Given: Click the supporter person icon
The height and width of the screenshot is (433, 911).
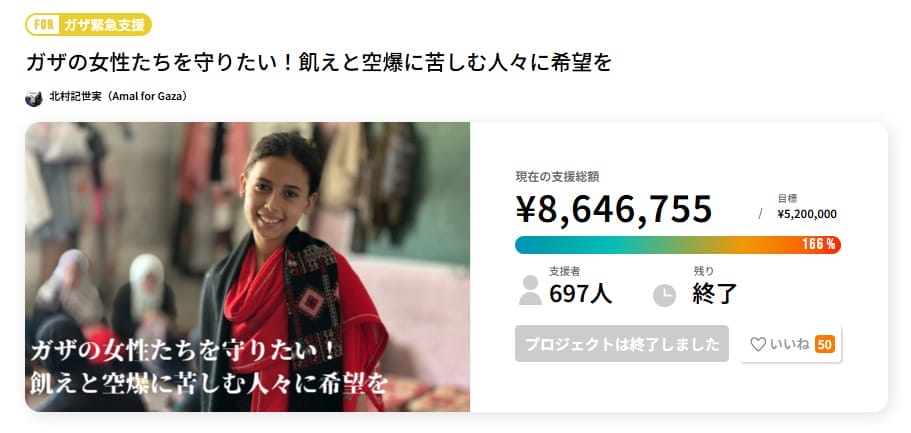Looking at the screenshot, I should (530, 291).
